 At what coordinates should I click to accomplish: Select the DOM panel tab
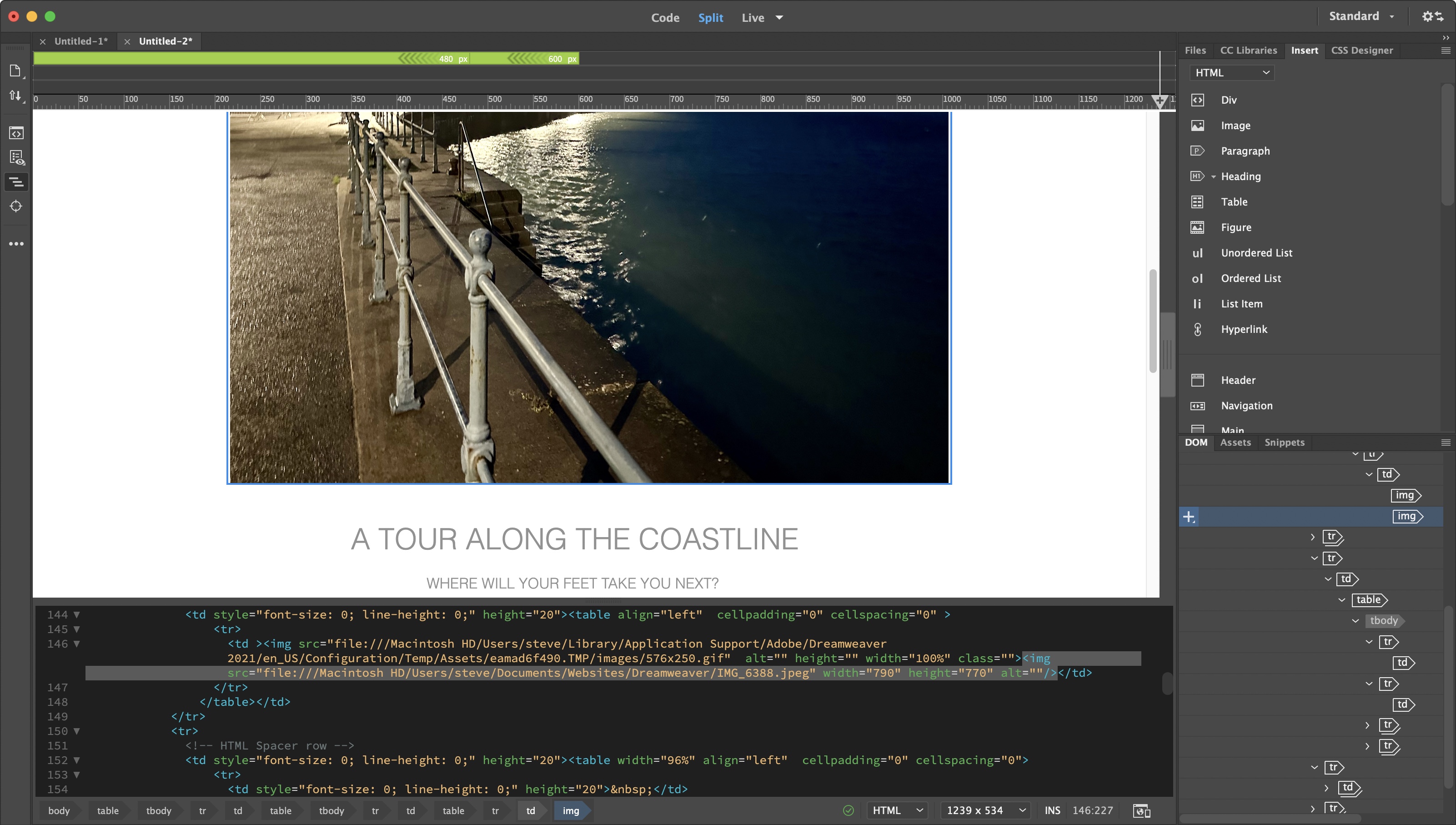1196,441
